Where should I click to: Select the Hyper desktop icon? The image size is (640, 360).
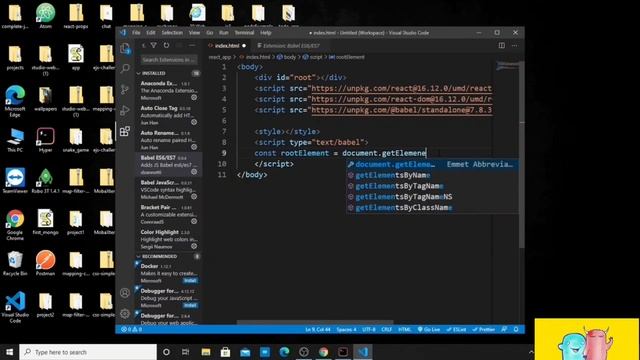pyautogui.click(x=45, y=140)
